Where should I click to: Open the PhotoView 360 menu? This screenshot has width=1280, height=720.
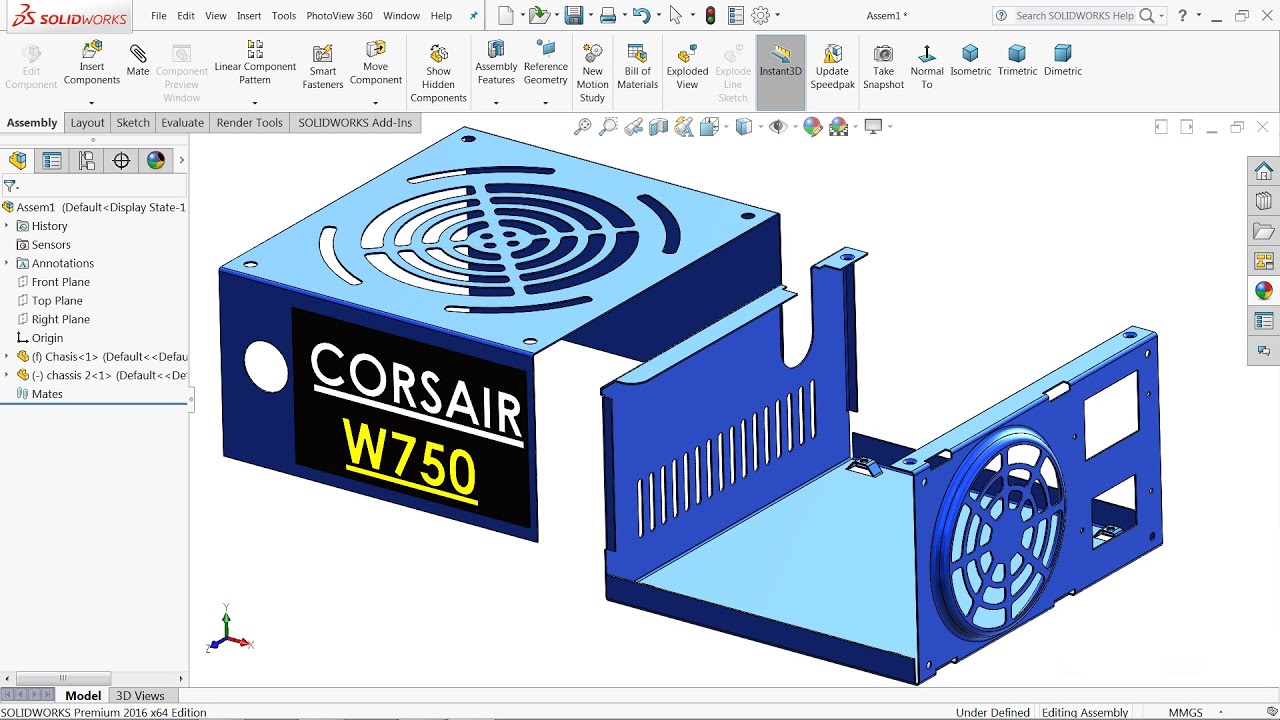tap(339, 16)
